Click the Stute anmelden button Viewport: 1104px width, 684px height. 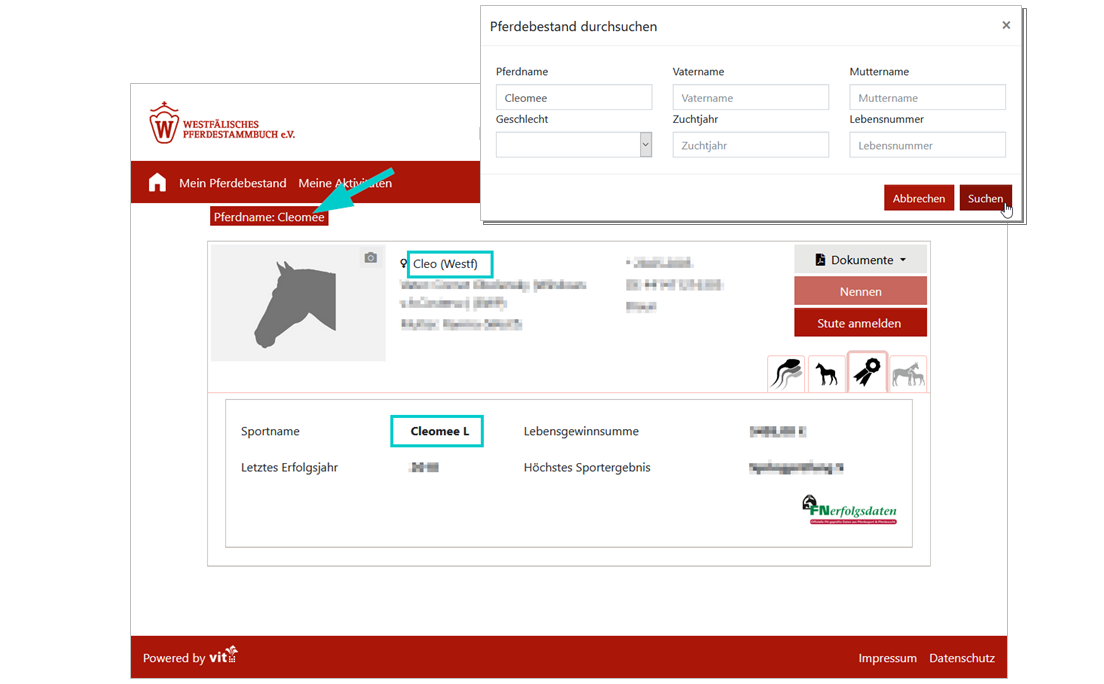860,323
